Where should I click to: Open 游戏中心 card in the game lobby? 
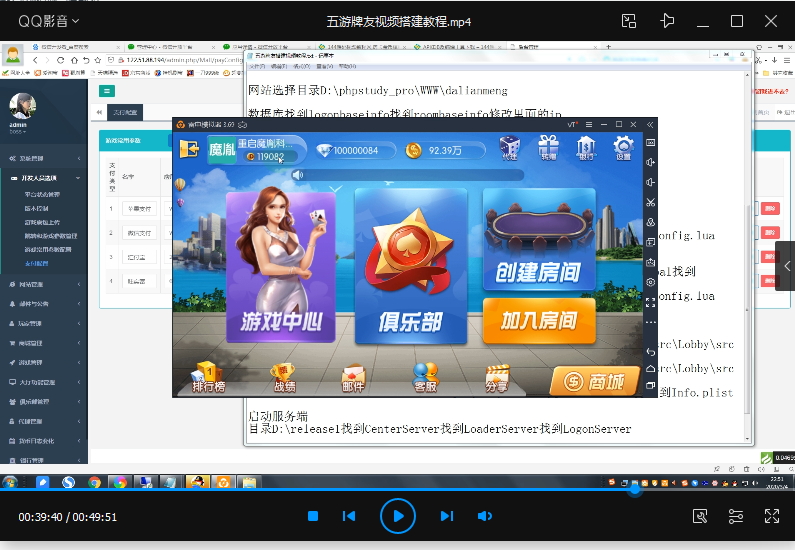[280, 267]
